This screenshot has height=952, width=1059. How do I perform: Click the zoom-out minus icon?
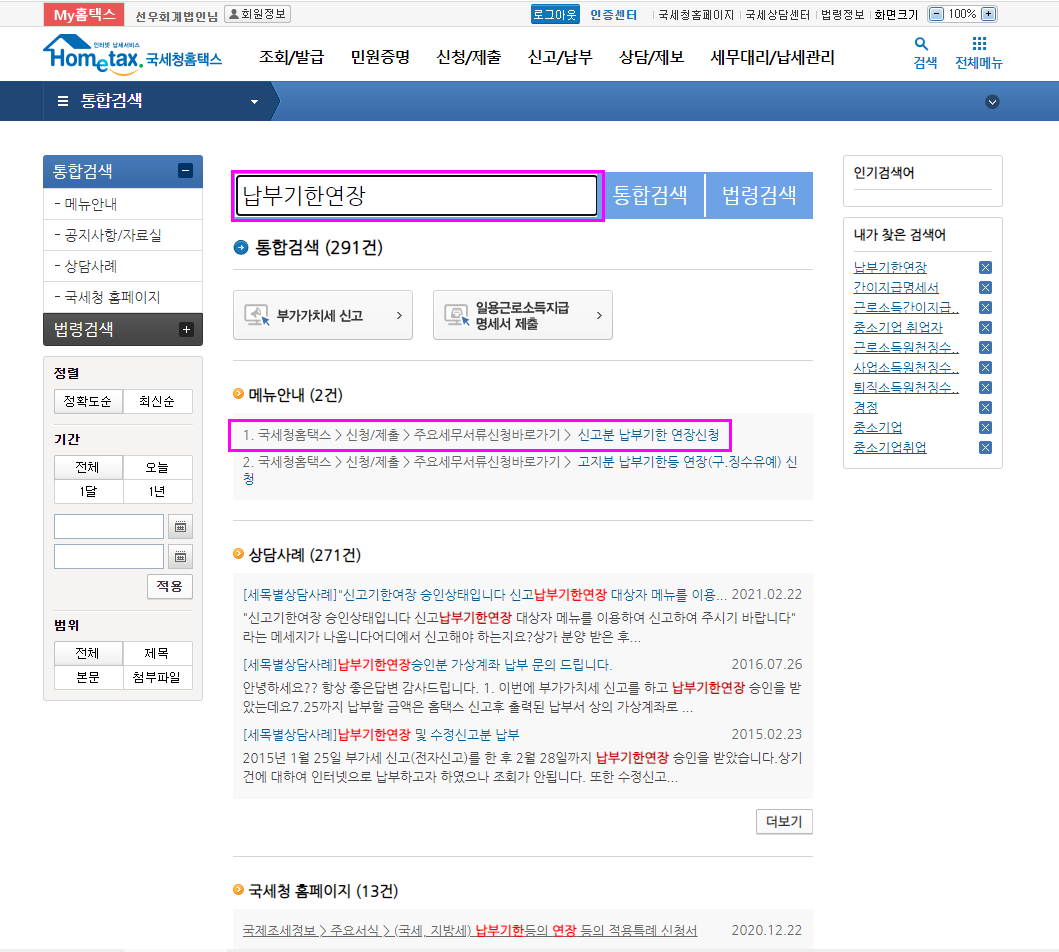[936, 14]
